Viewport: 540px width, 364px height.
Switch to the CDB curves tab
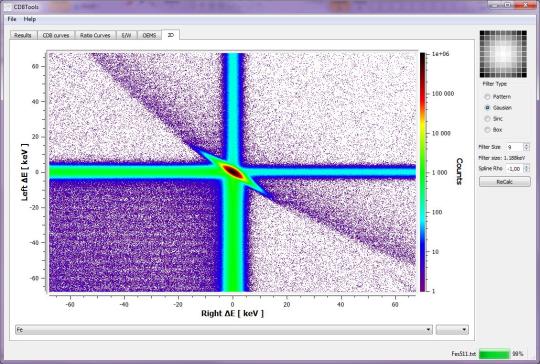pos(56,35)
